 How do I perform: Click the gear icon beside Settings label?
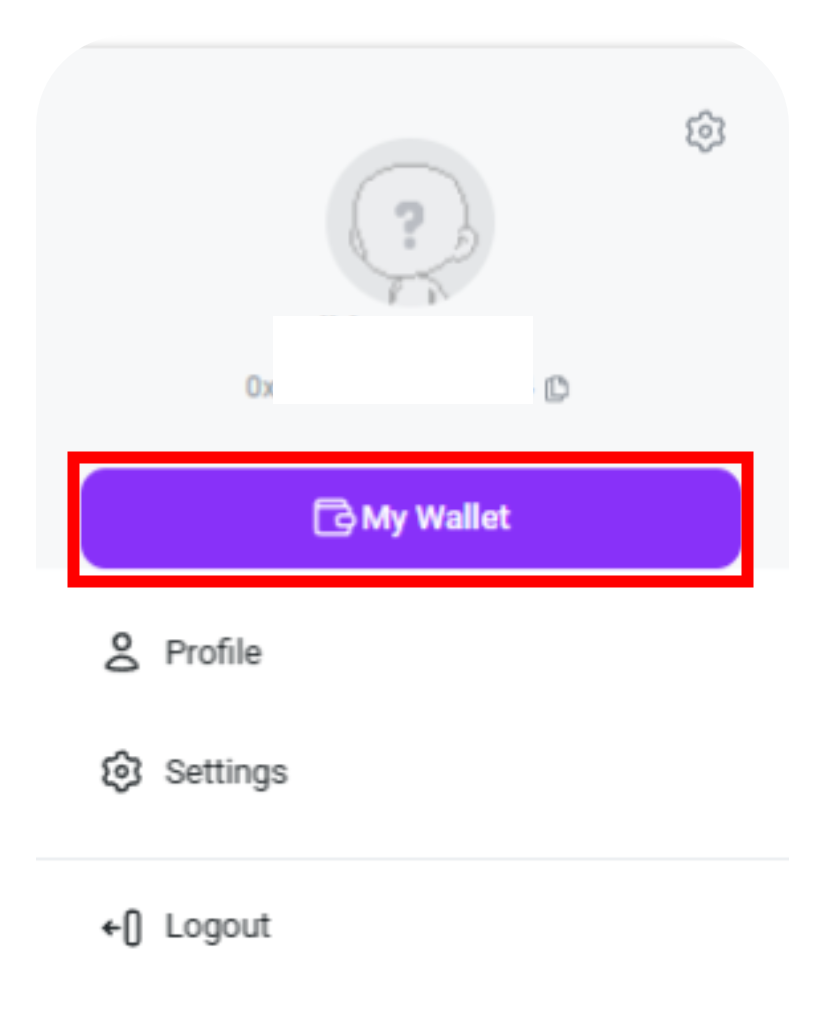click(x=122, y=771)
